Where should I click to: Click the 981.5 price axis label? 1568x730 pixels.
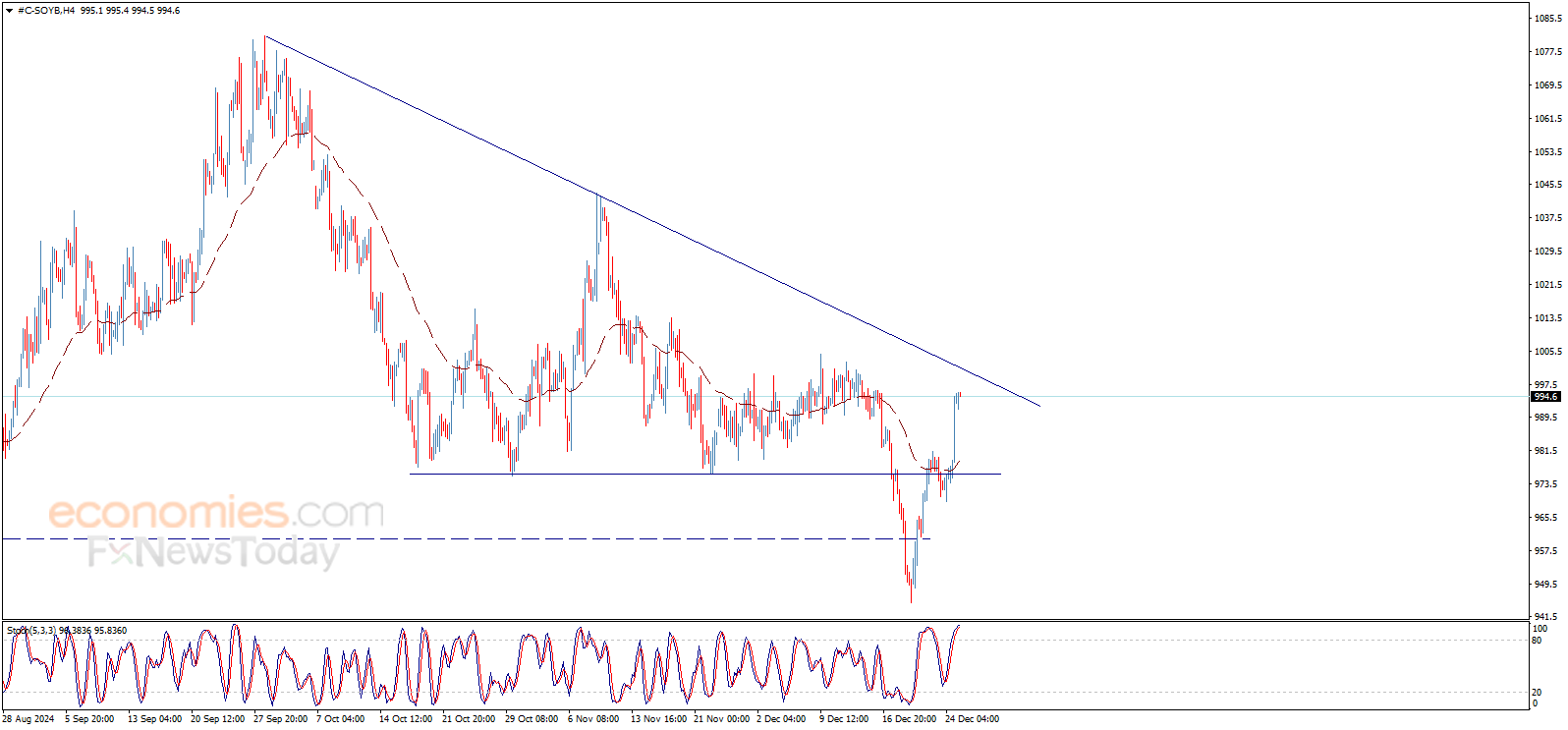click(x=1546, y=451)
